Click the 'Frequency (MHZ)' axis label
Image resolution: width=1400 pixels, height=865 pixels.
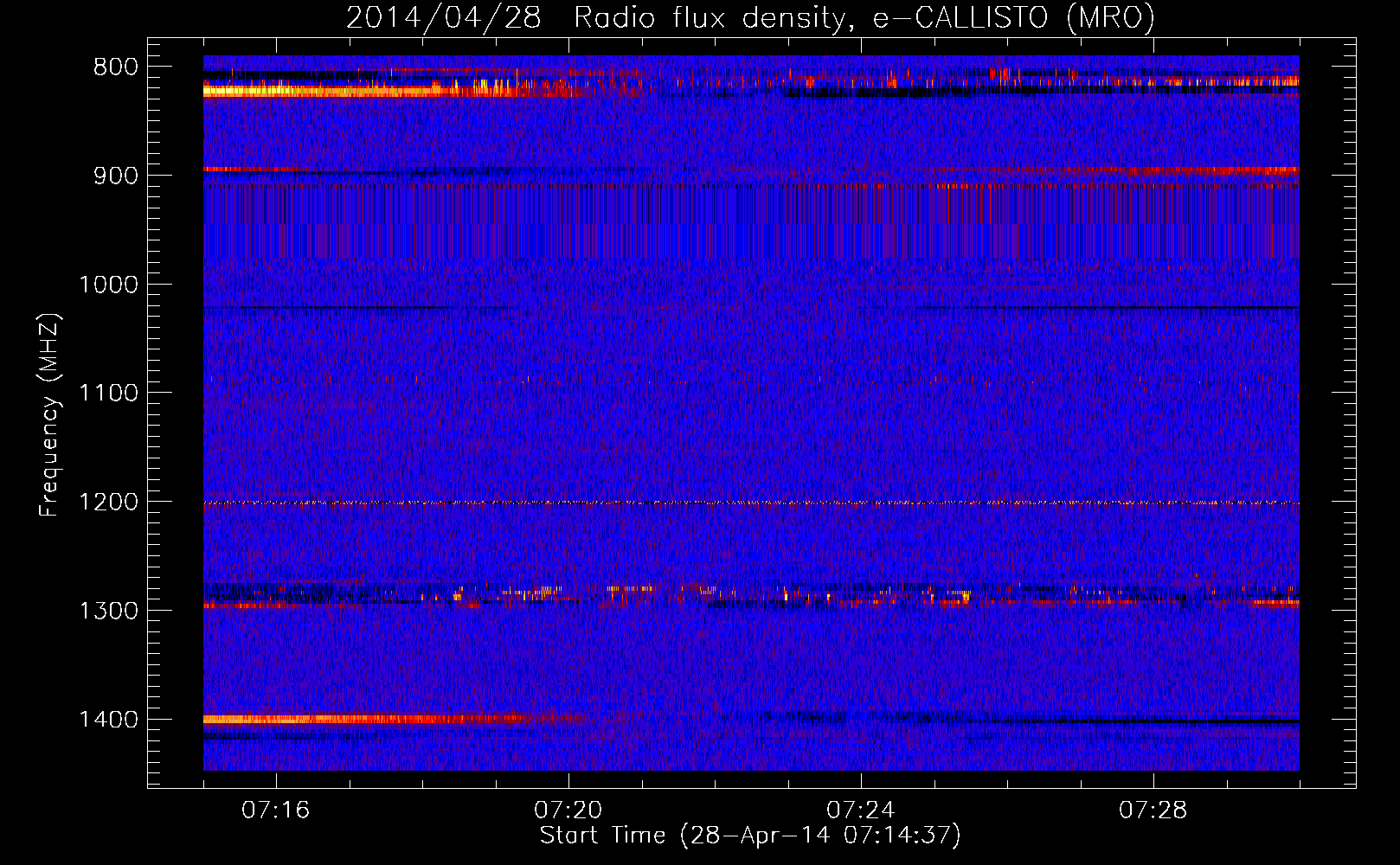49,414
